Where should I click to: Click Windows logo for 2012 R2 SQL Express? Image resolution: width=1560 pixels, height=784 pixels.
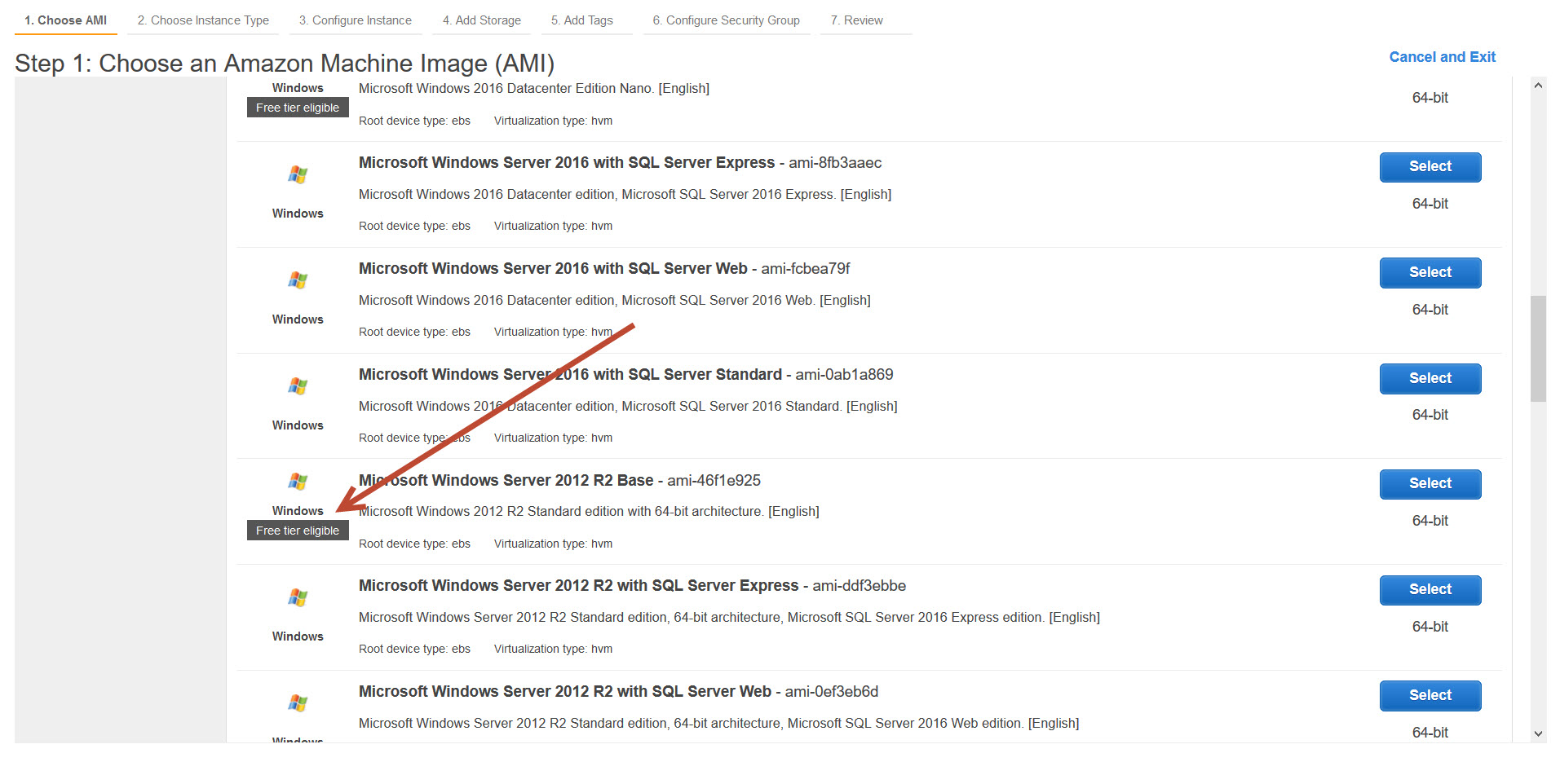(x=298, y=597)
